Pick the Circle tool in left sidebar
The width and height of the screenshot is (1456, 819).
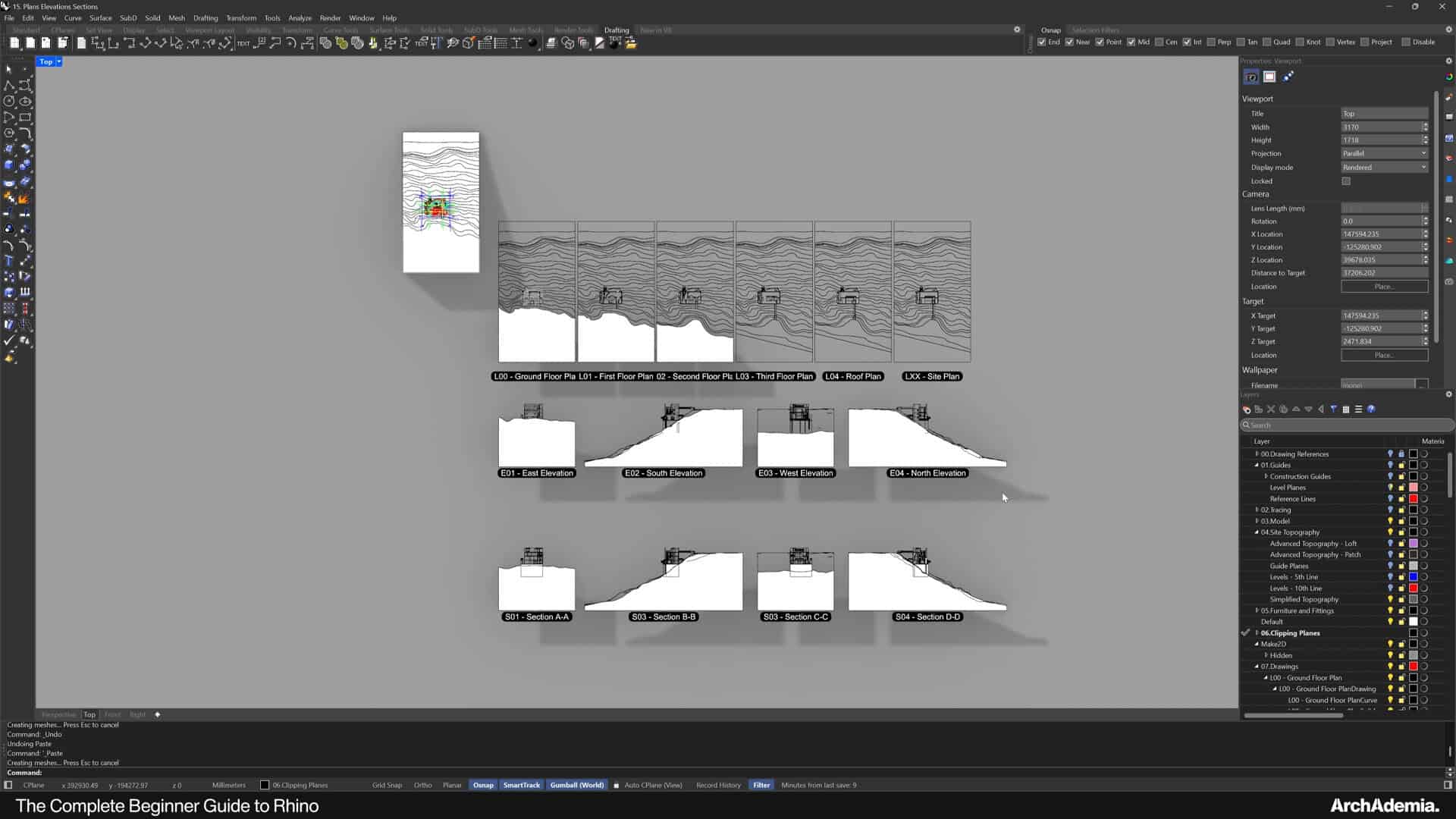(x=9, y=101)
